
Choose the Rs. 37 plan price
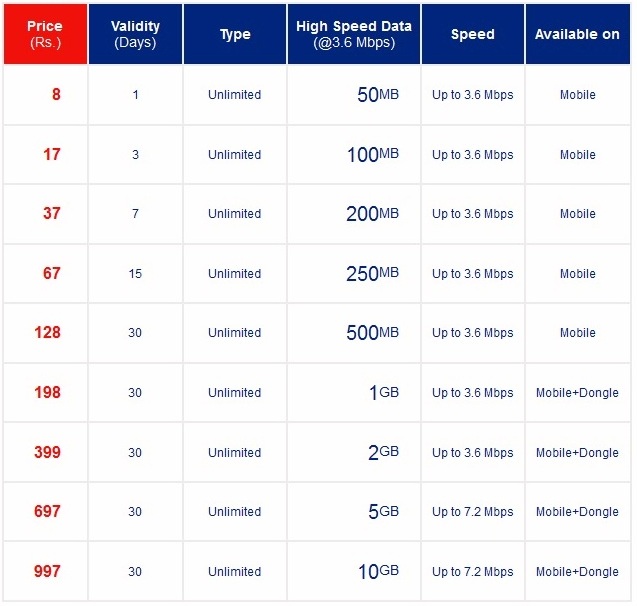click(x=52, y=213)
